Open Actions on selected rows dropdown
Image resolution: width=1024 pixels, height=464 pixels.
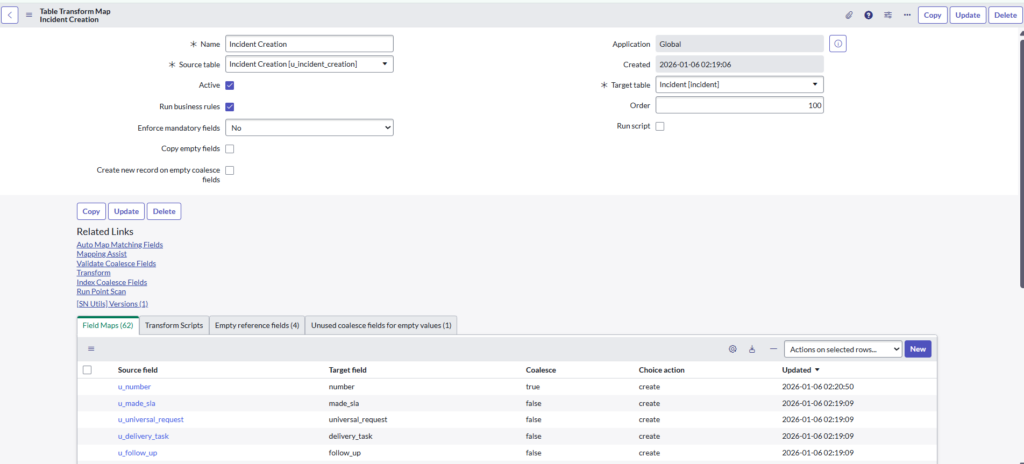click(x=842, y=349)
